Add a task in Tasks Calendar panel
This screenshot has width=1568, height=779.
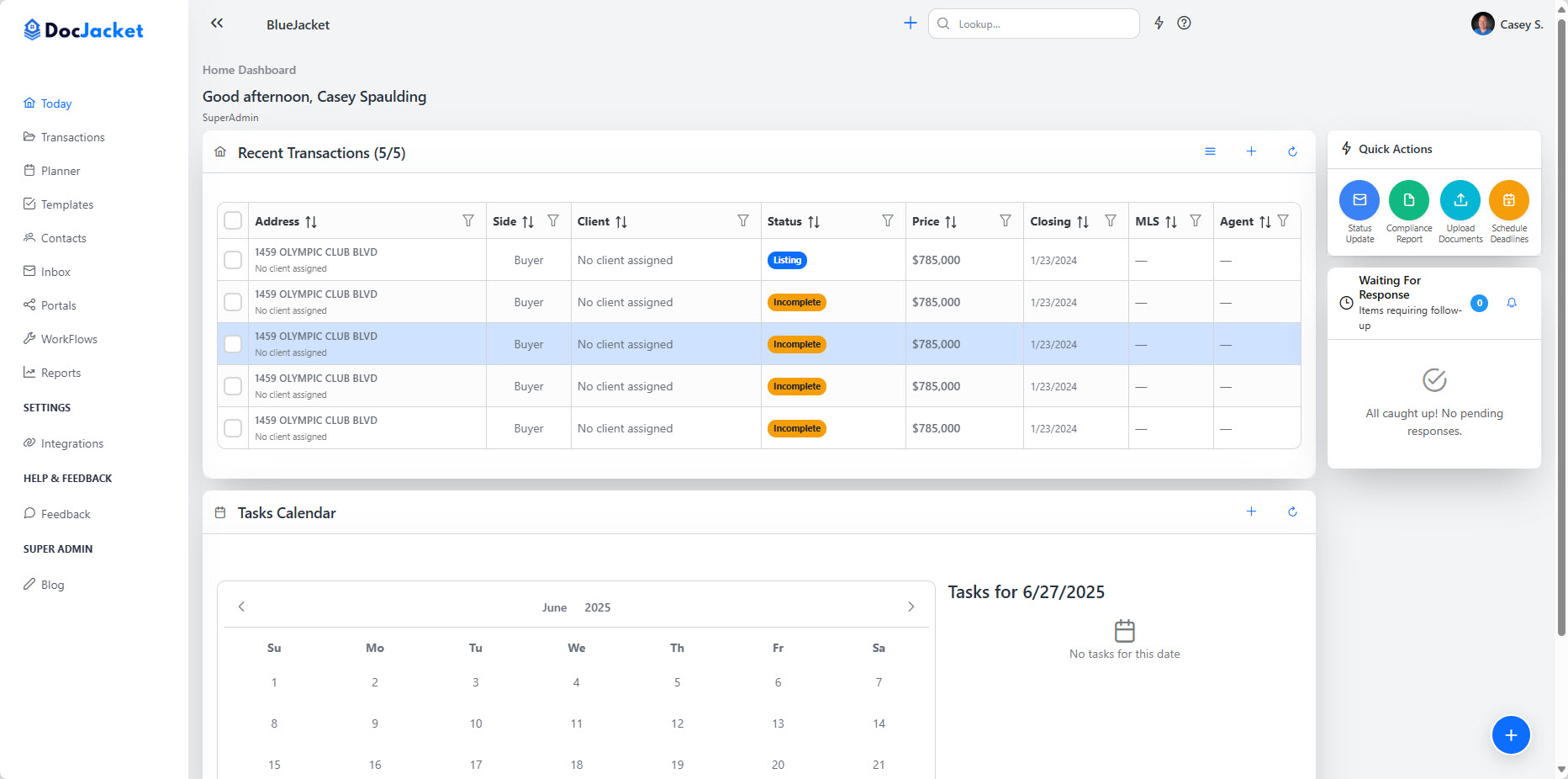coord(1251,511)
